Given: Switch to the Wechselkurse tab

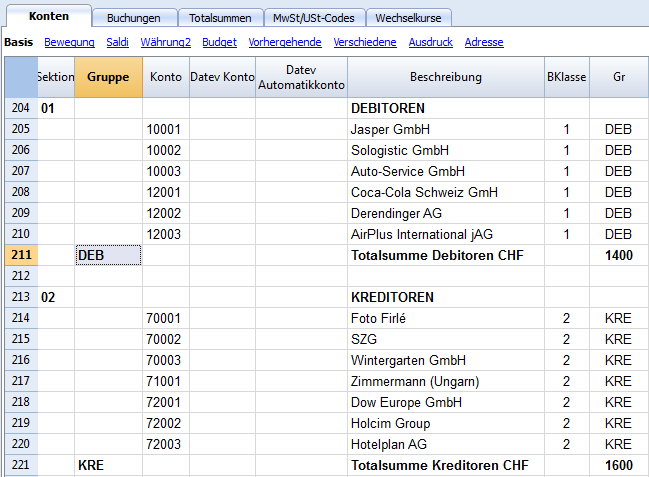Looking at the screenshot, I should [409, 18].
